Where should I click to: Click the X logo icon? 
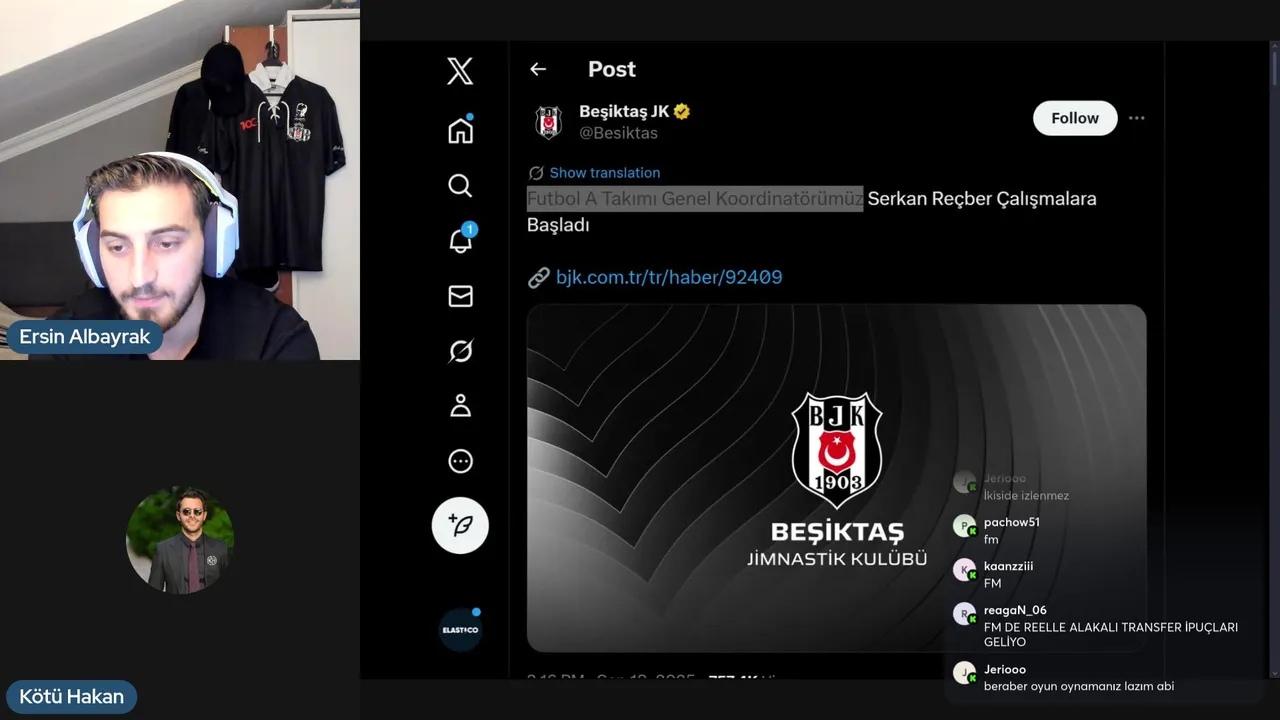pos(460,71)
